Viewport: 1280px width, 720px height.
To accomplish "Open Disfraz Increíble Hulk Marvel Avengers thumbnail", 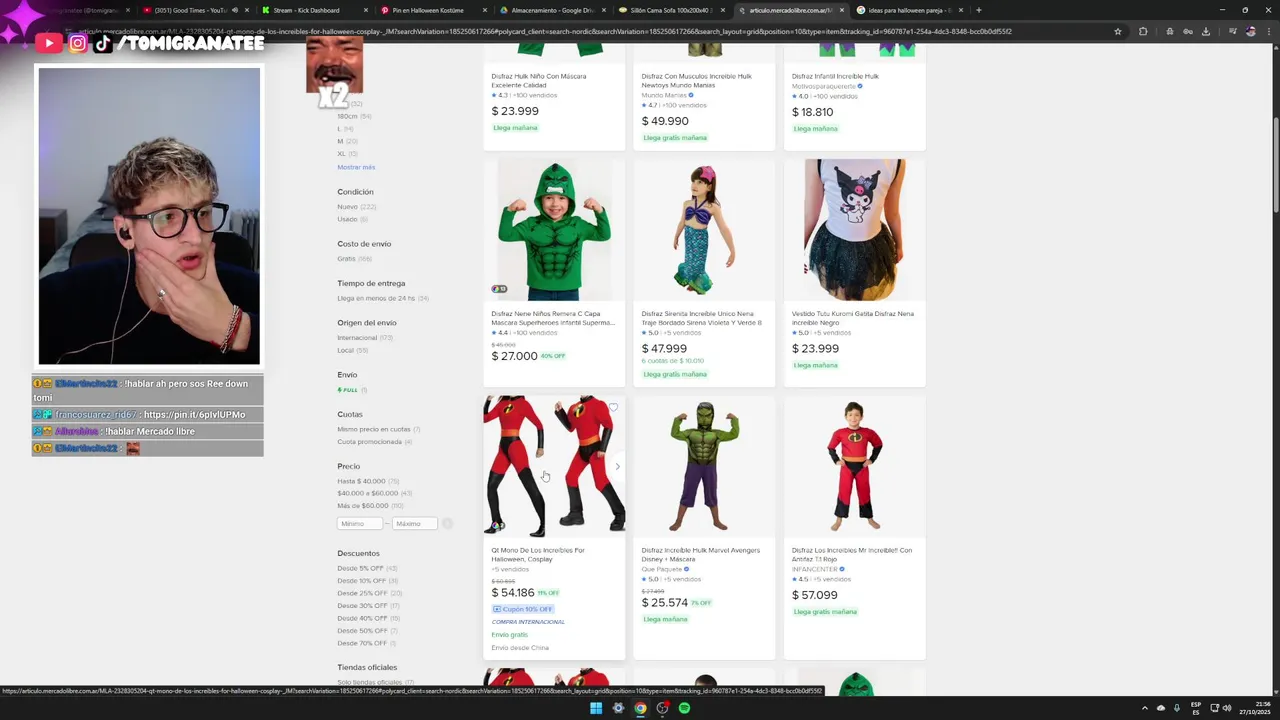I will (x=704, y=466).
